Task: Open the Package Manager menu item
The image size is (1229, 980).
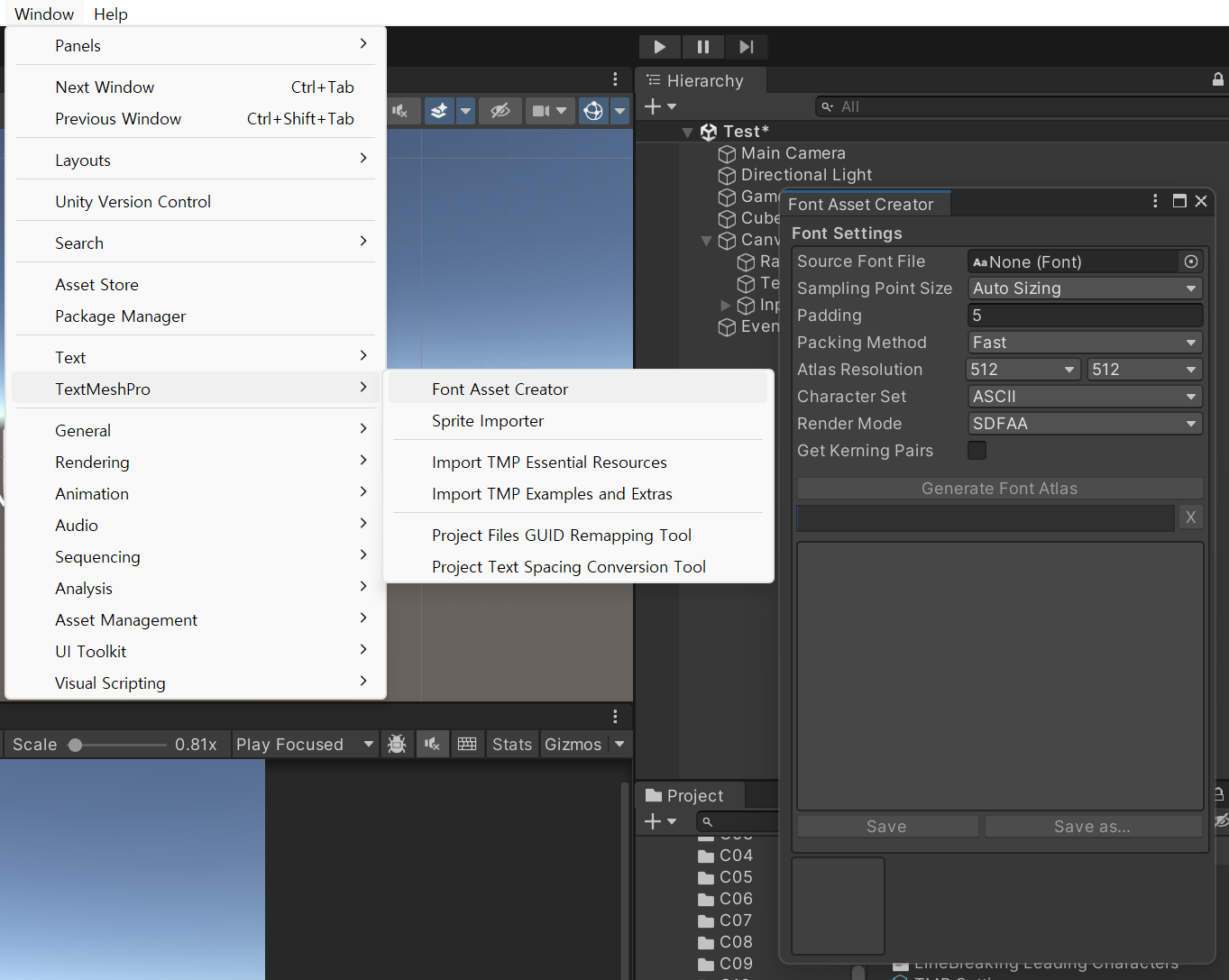Action: coord(196,316)
